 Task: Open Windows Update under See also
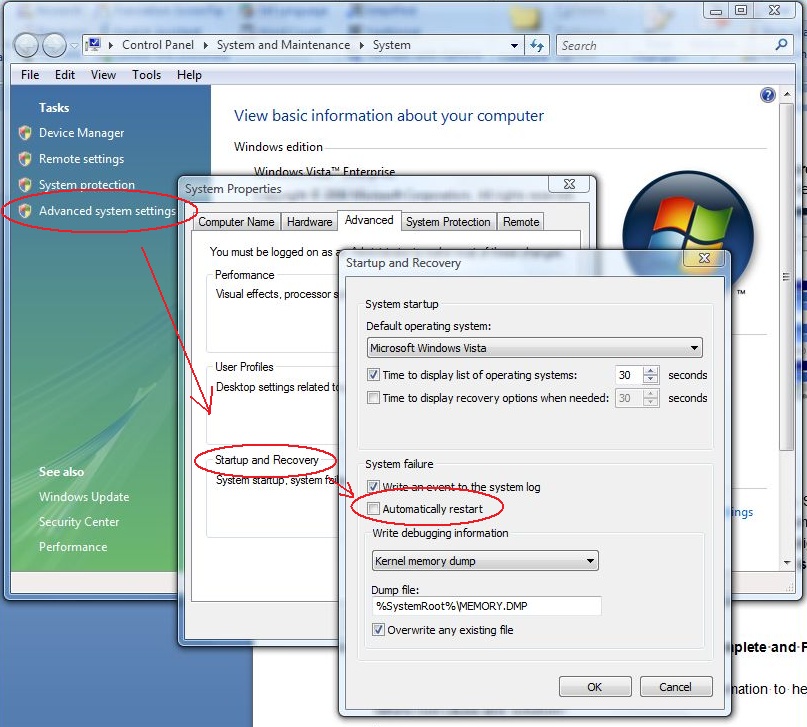coord(84,497)
